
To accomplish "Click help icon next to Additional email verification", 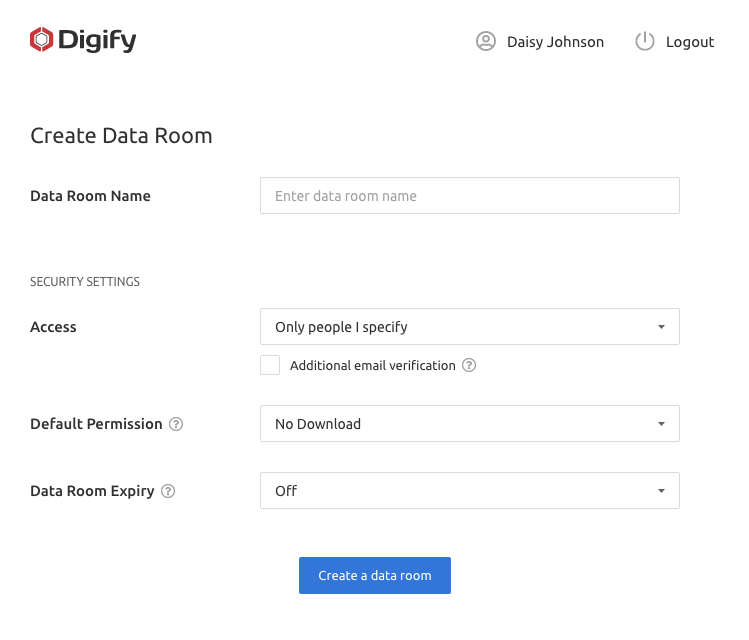I will 469,366.
